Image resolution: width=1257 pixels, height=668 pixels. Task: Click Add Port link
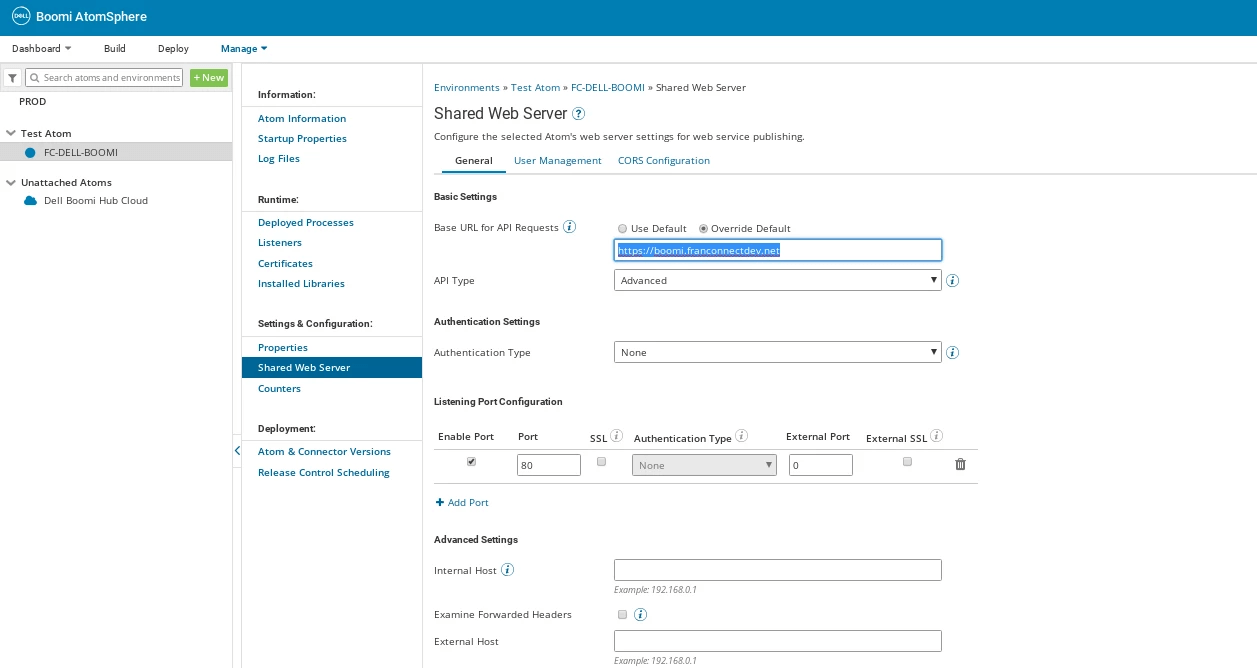tap(462, 502)
